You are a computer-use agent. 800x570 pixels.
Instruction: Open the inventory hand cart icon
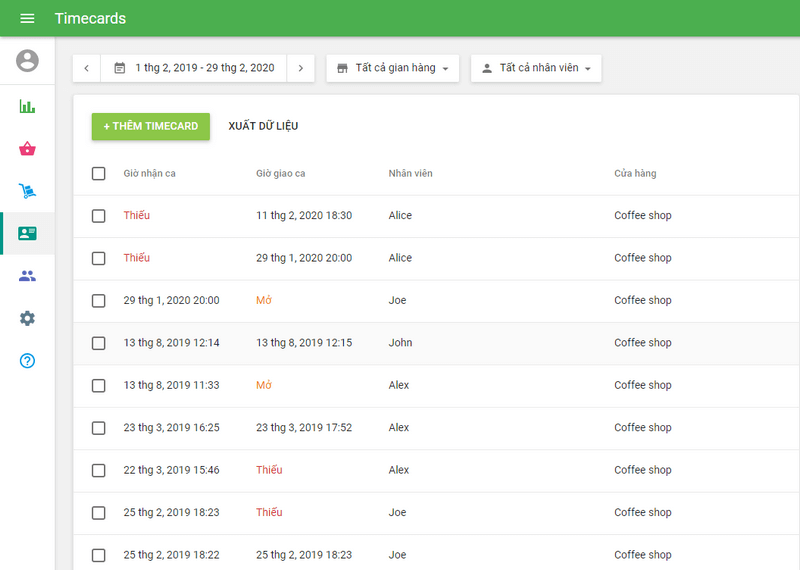[x=27, y=191]
